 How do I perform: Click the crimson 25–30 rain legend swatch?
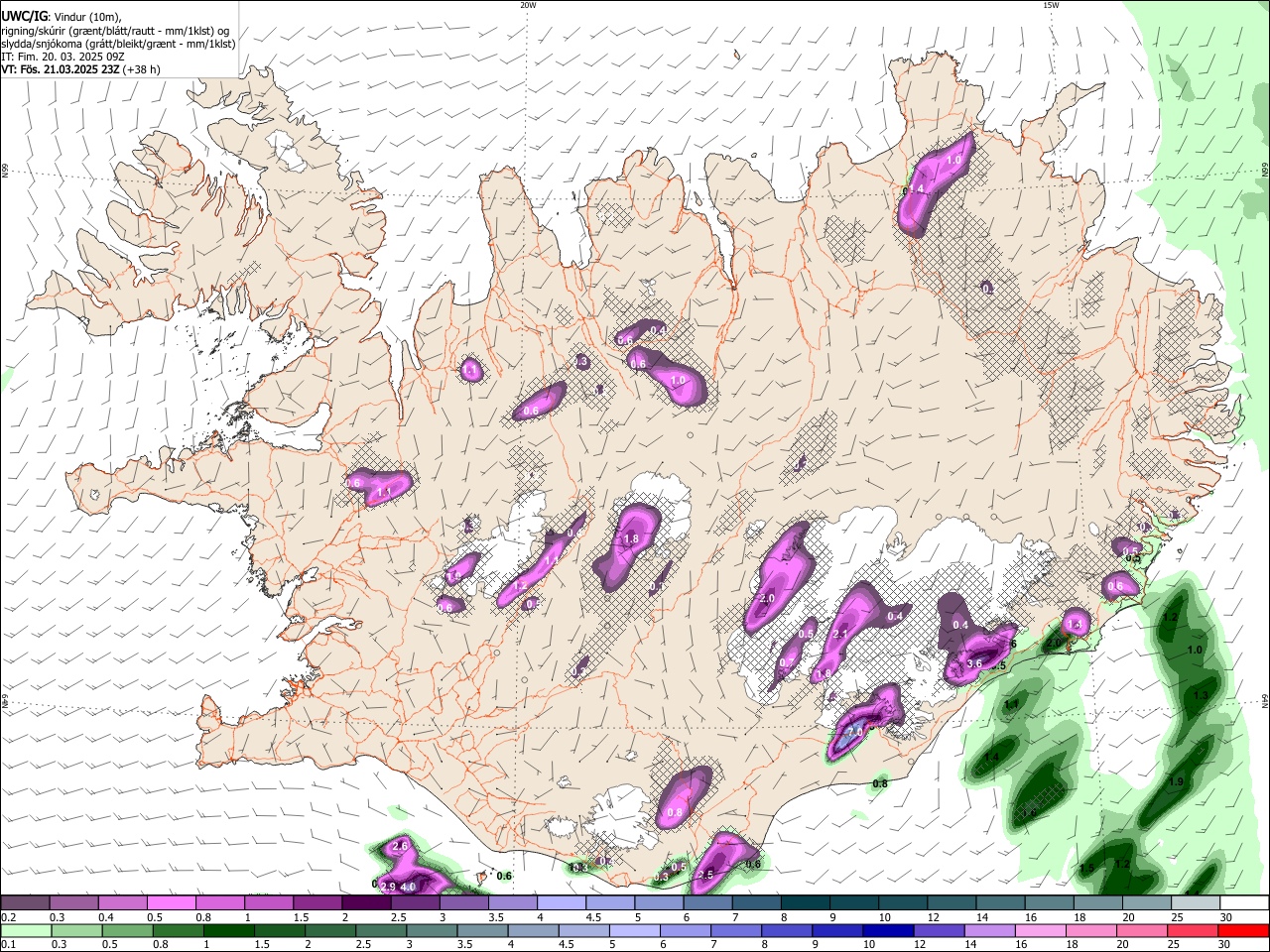[x=1193, y=930]
